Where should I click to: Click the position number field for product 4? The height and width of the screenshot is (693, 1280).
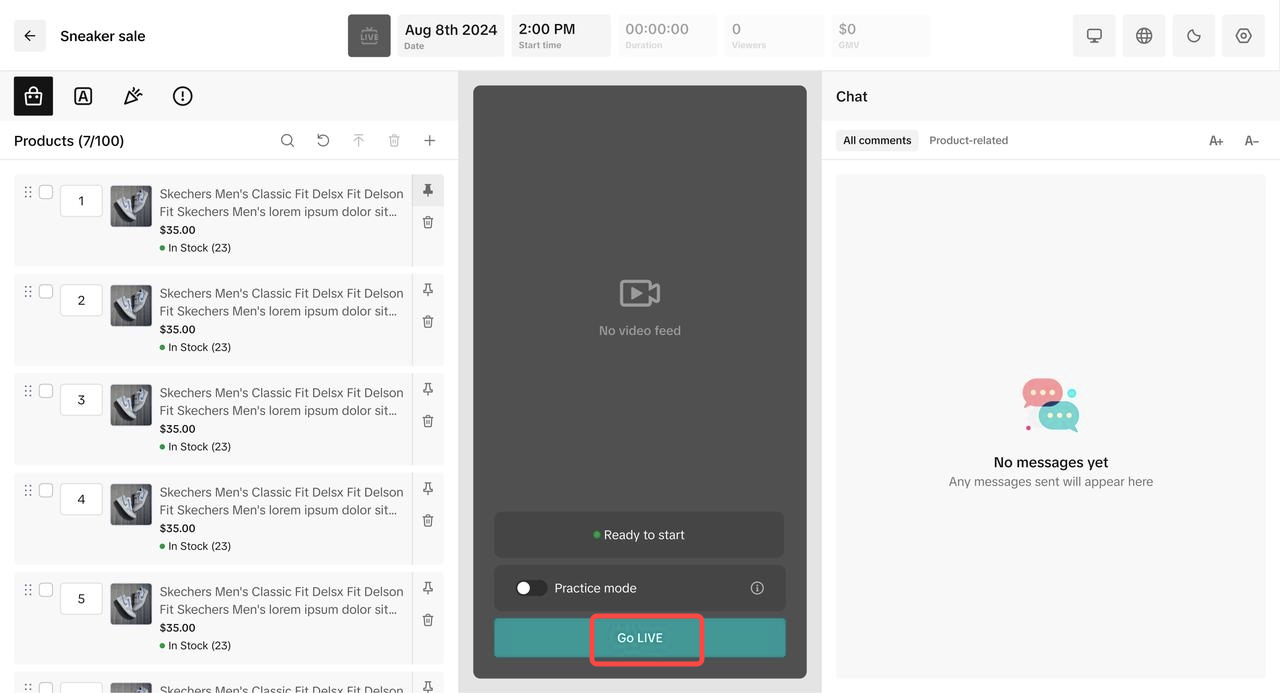pyautogui.click(x=81, y=499)
